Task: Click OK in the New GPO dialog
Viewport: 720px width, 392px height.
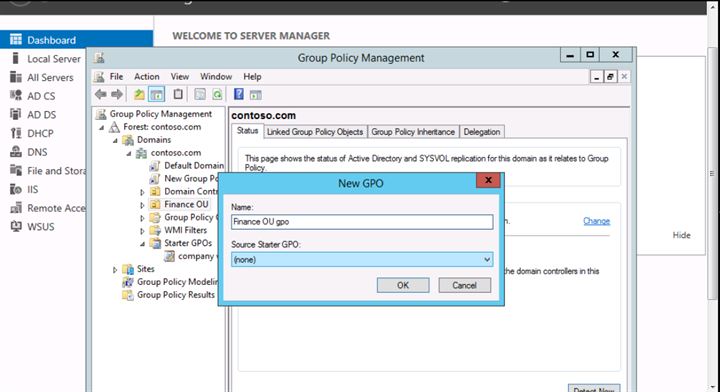Action: (403, 285)
